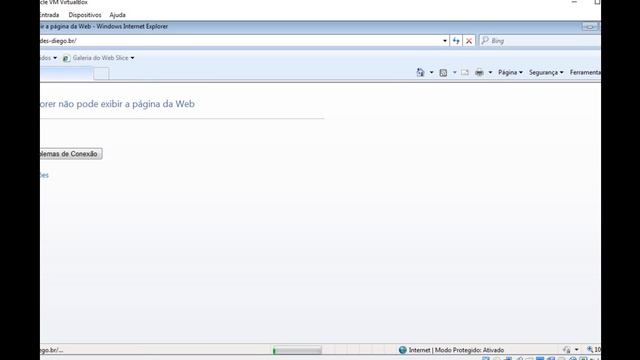
Task: Click the status bar security lock icon
Action: coord(567,350)
